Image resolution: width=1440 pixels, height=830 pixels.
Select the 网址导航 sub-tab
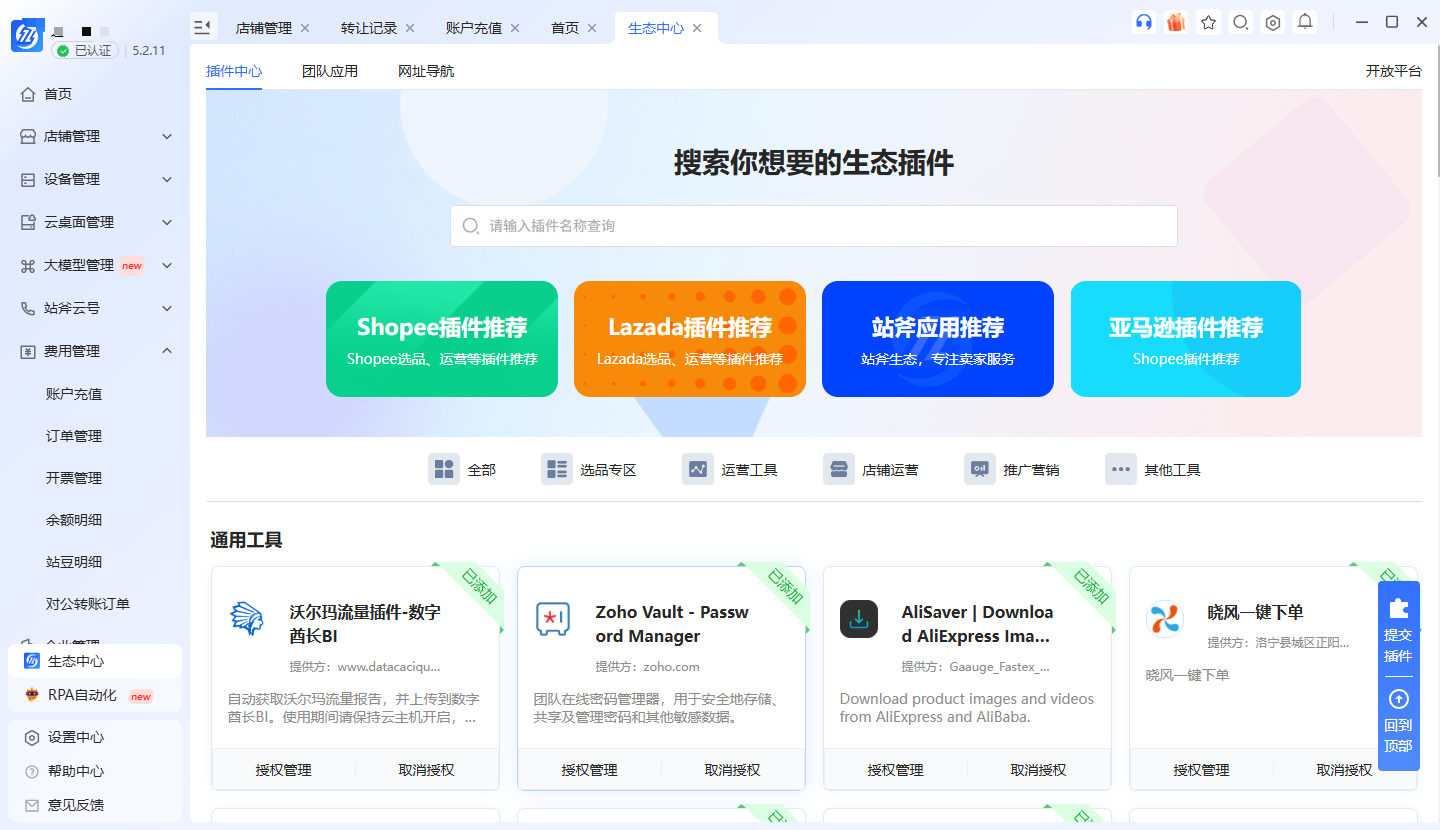coord(426,71)
